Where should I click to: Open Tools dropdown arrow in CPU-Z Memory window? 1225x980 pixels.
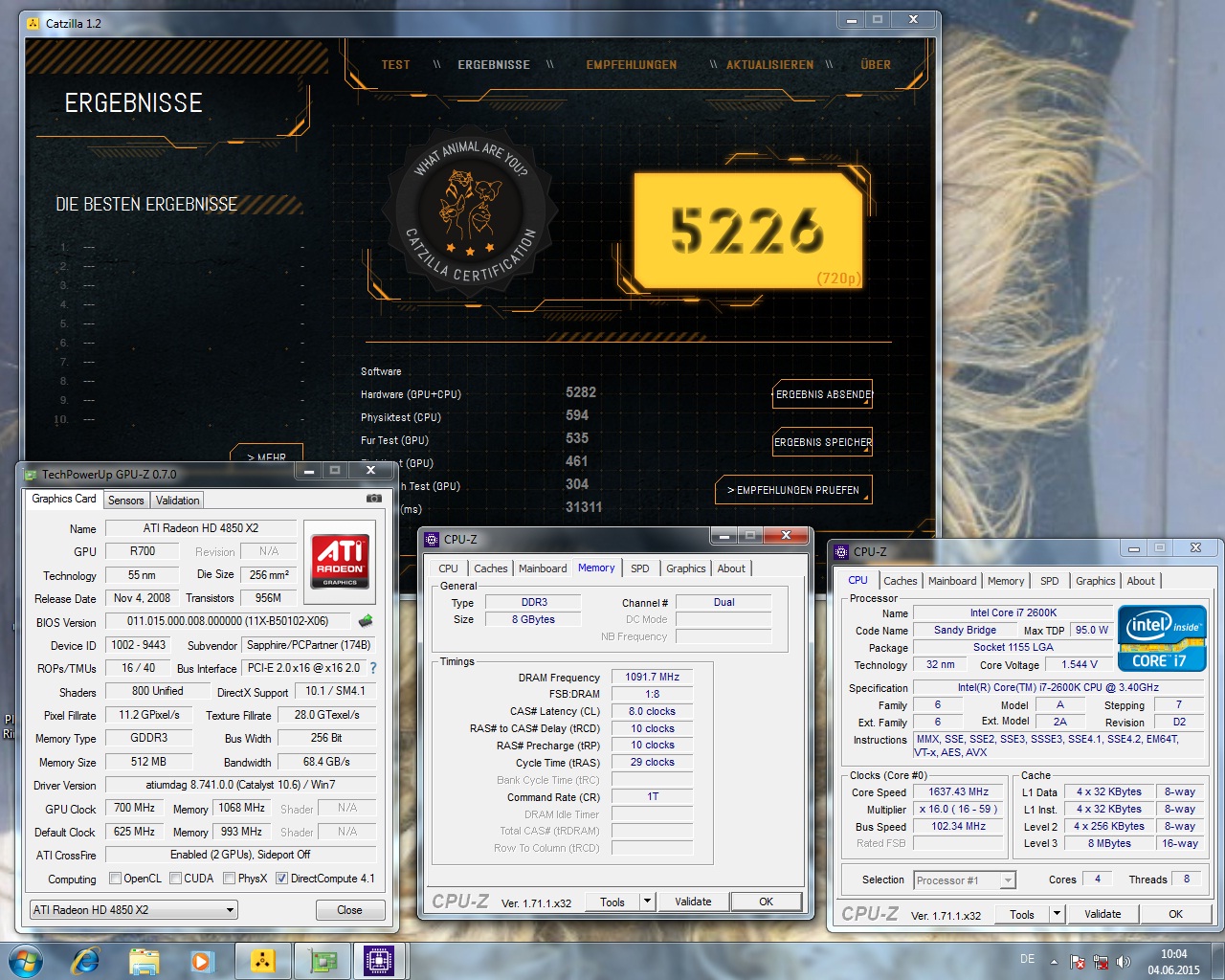click(648, 902)
